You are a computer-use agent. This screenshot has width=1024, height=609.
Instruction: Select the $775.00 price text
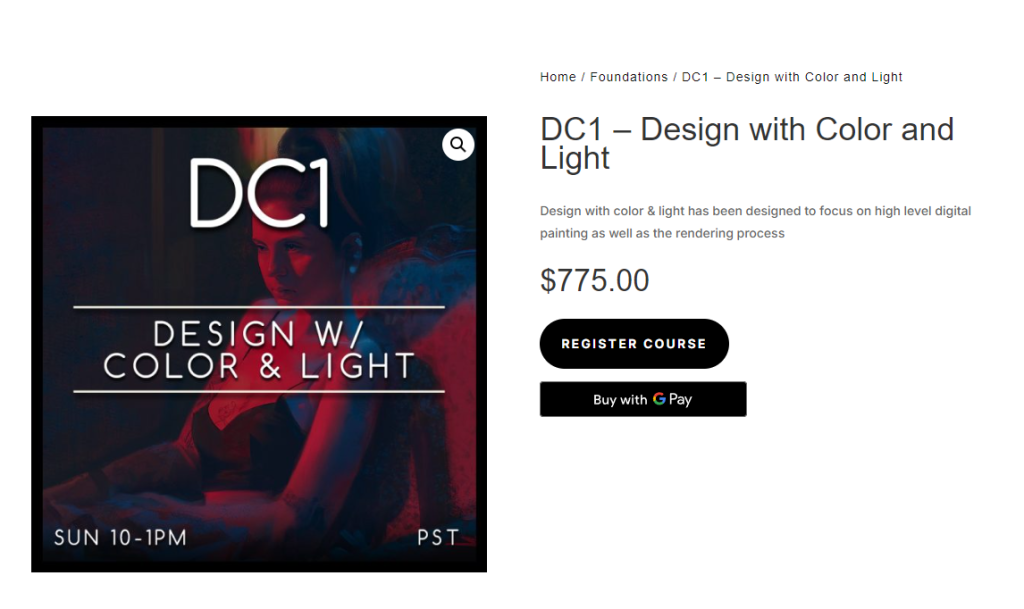pos(595,281)
